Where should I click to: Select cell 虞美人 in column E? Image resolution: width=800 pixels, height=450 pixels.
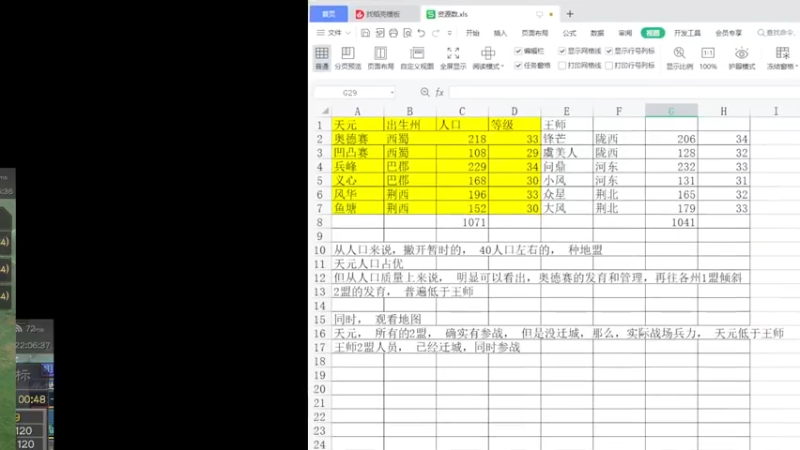pyautogui.click(x=566, y=153)
